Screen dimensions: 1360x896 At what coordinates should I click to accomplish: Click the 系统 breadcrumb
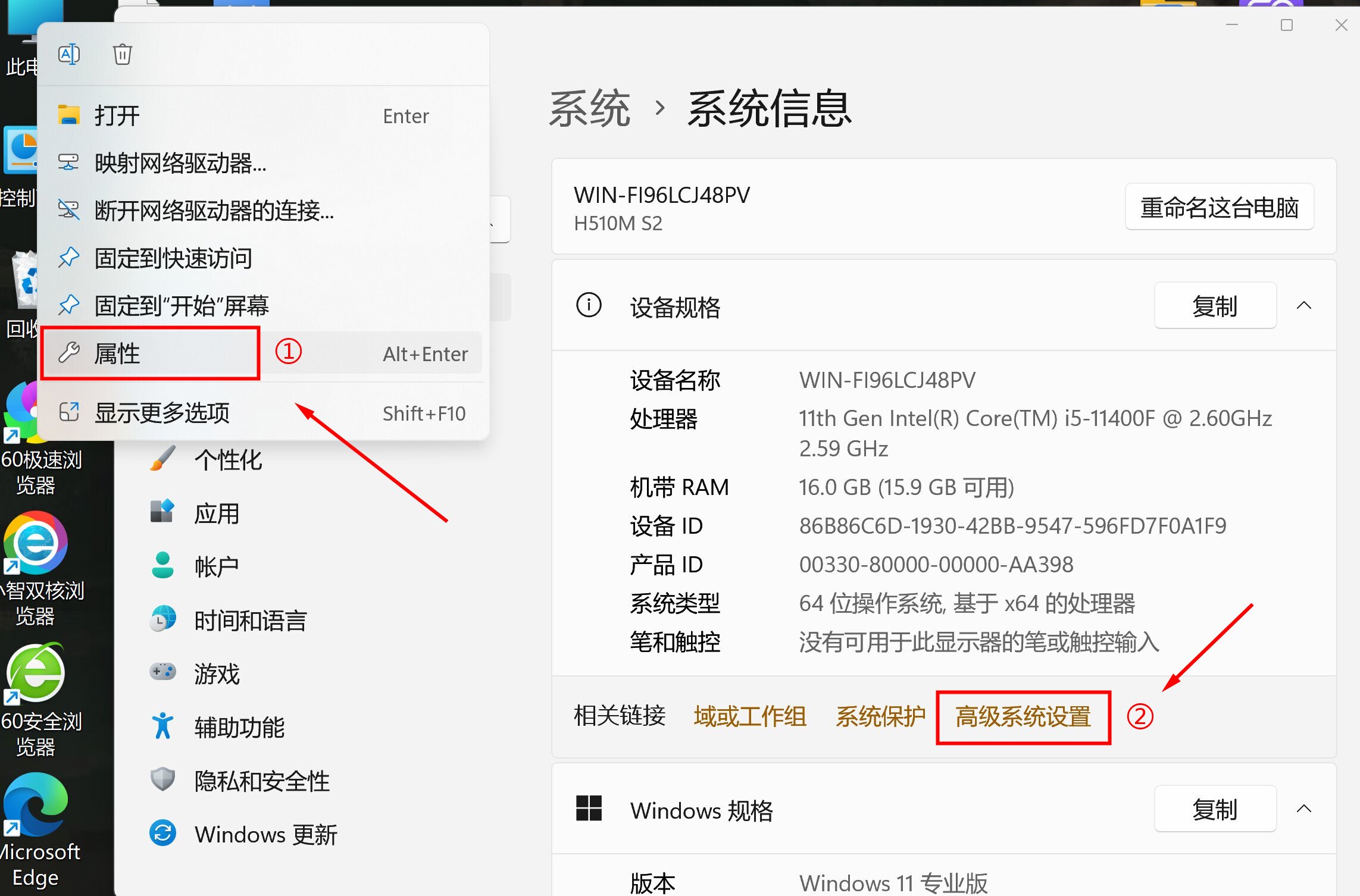[589, 109]
